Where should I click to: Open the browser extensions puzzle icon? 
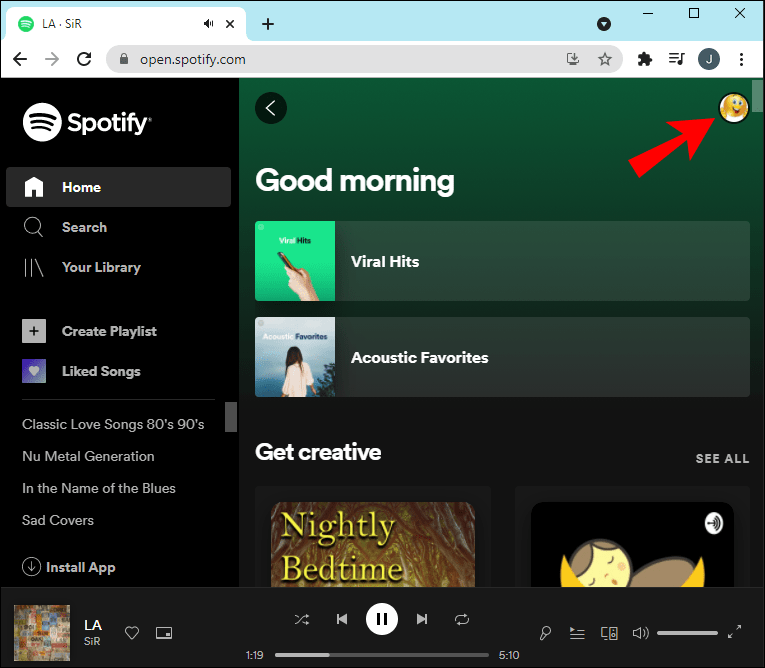644,59
